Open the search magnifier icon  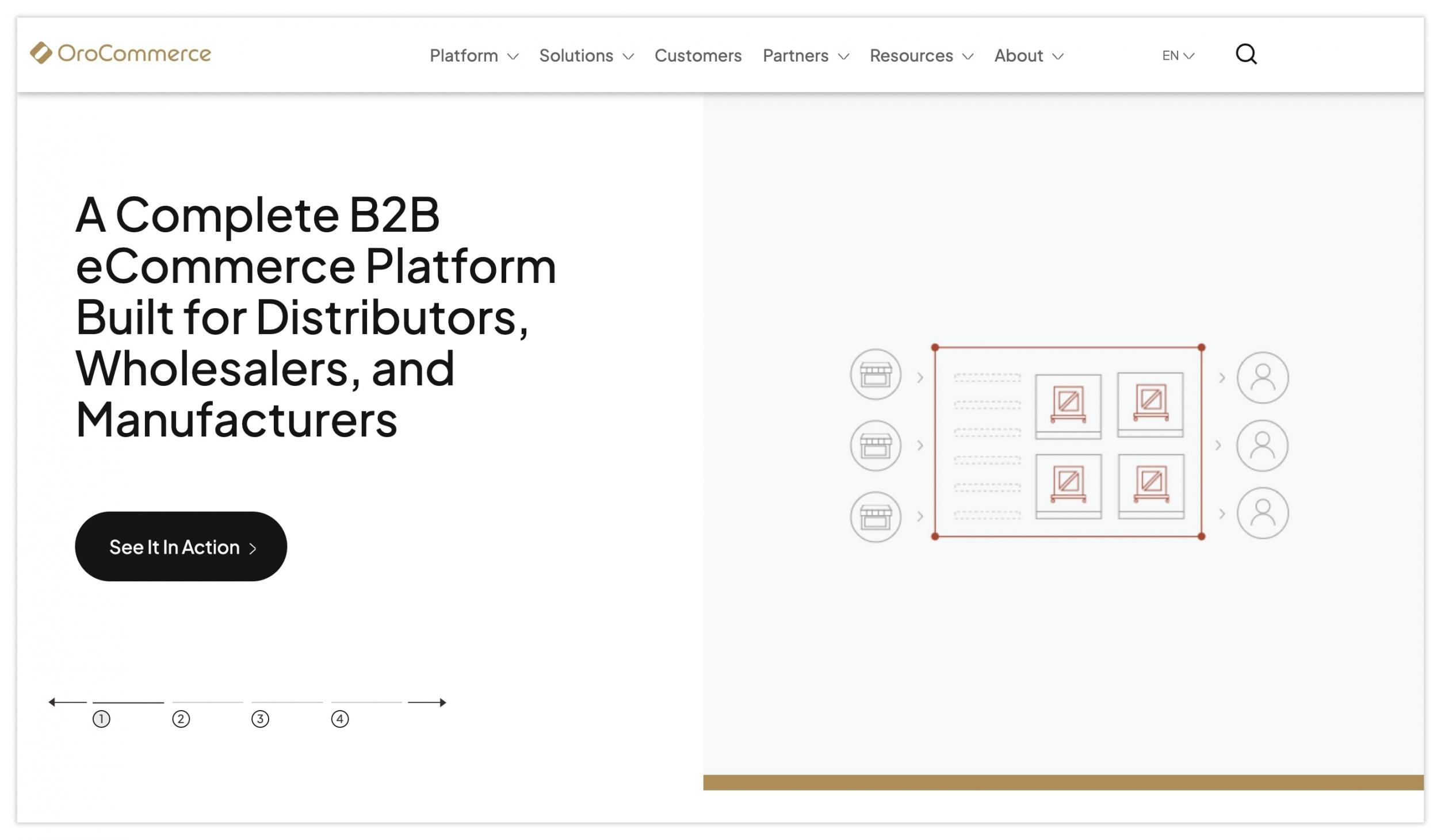1246,55
